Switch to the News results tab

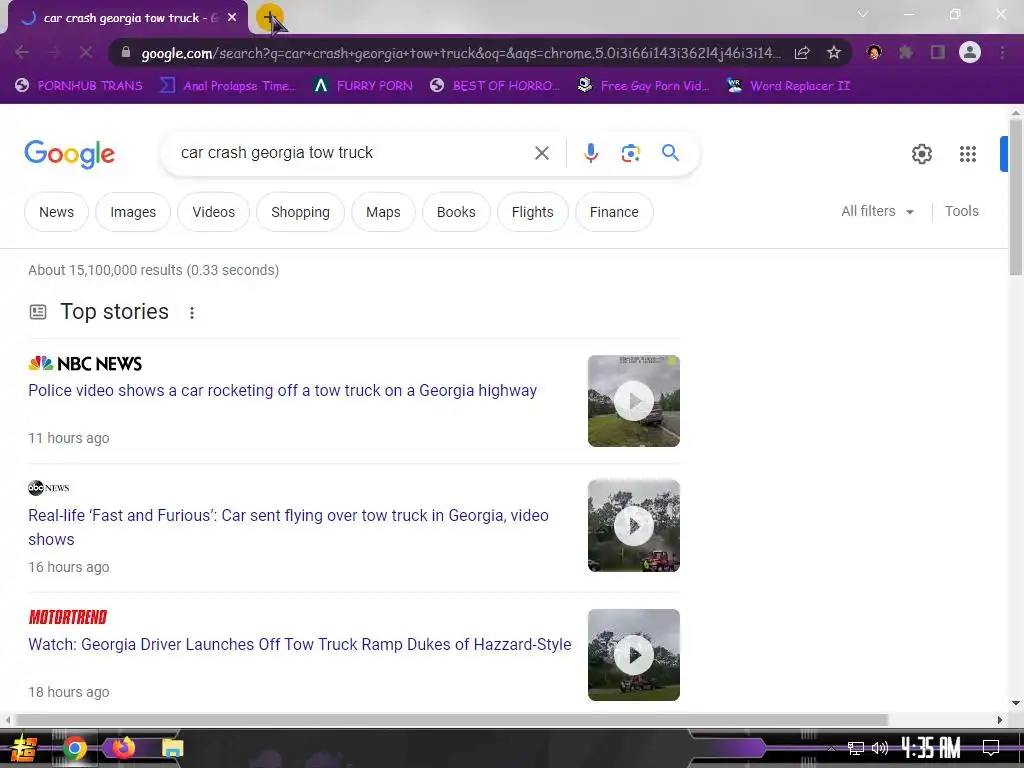[x=56, y=212]
